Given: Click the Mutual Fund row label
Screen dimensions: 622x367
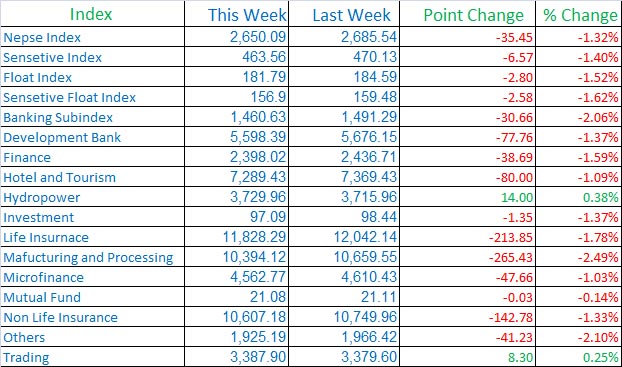Looking at the screenshot, I should [42, 297].
